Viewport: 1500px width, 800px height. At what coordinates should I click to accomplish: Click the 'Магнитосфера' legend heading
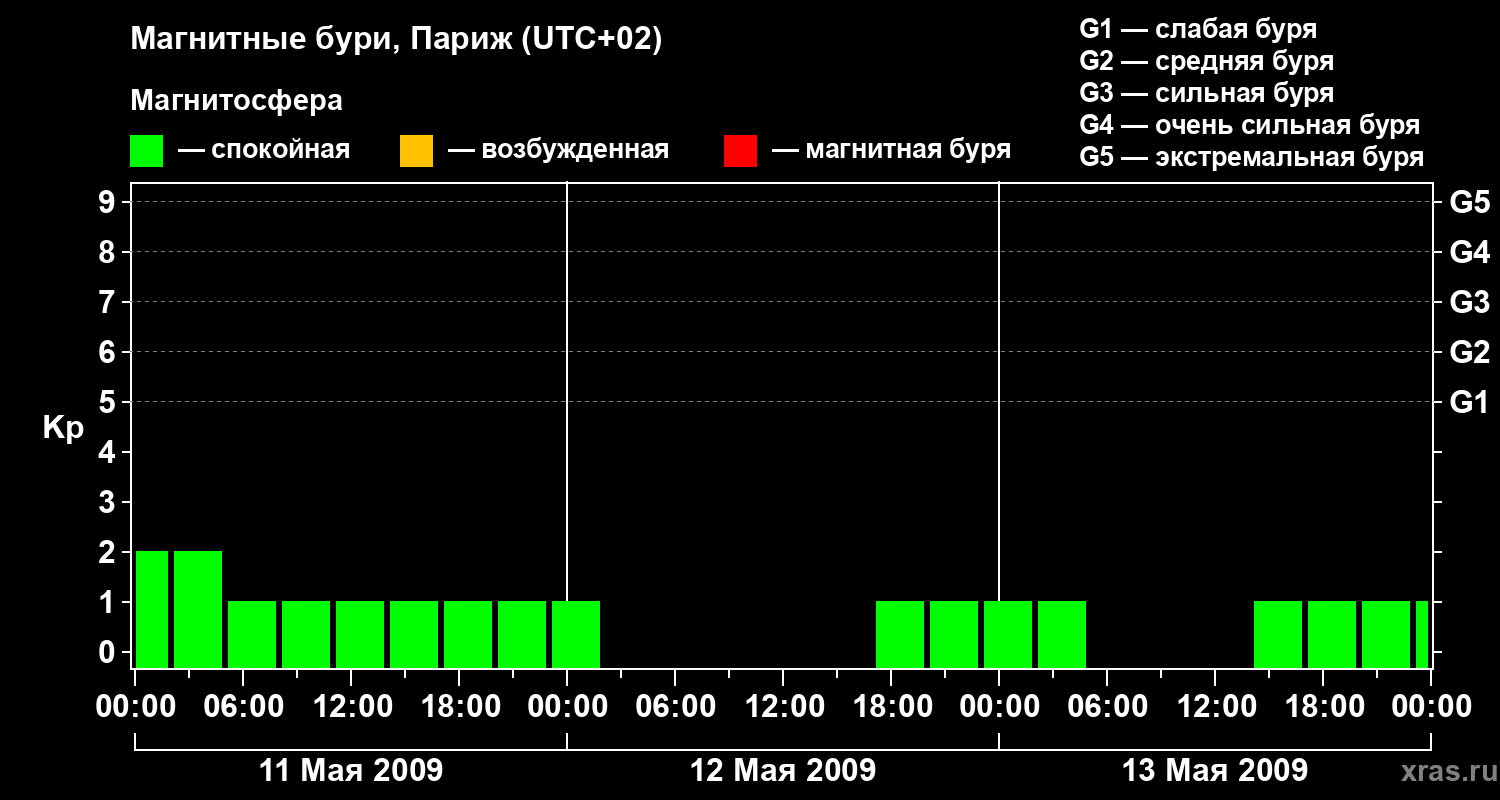point(236,101)
